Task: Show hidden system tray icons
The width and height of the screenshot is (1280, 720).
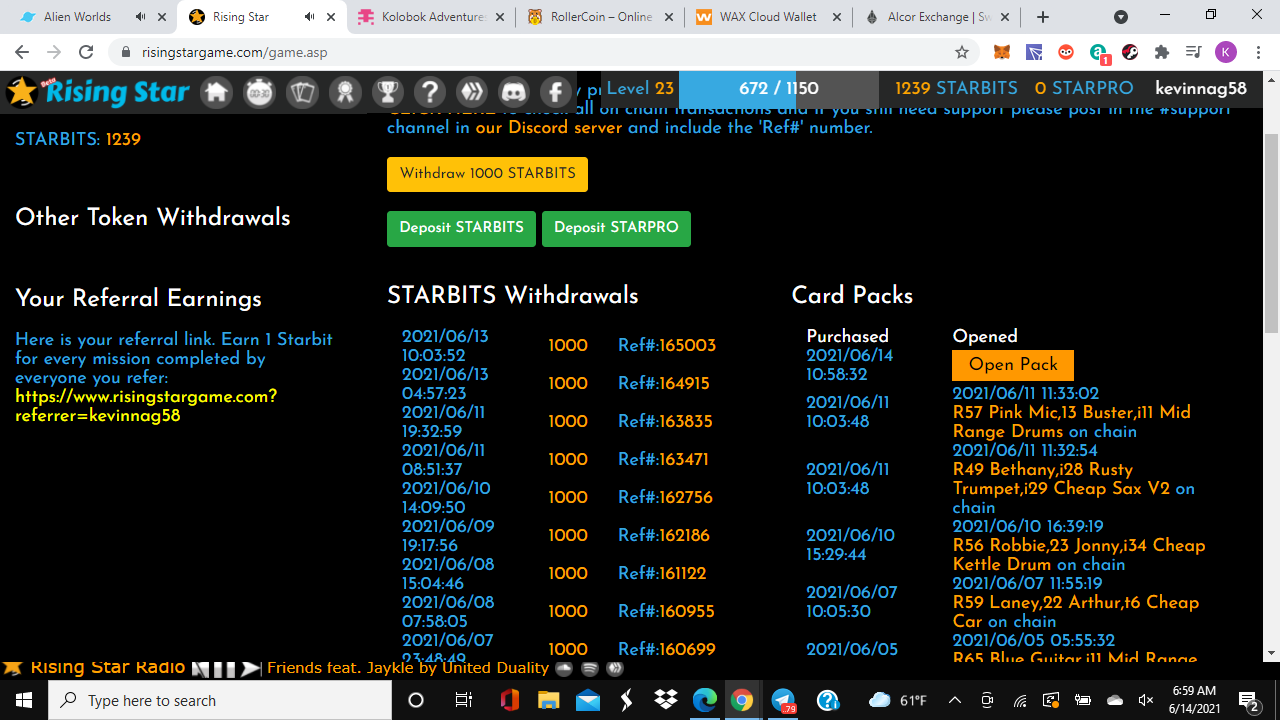Action: (x=955, y=700)
